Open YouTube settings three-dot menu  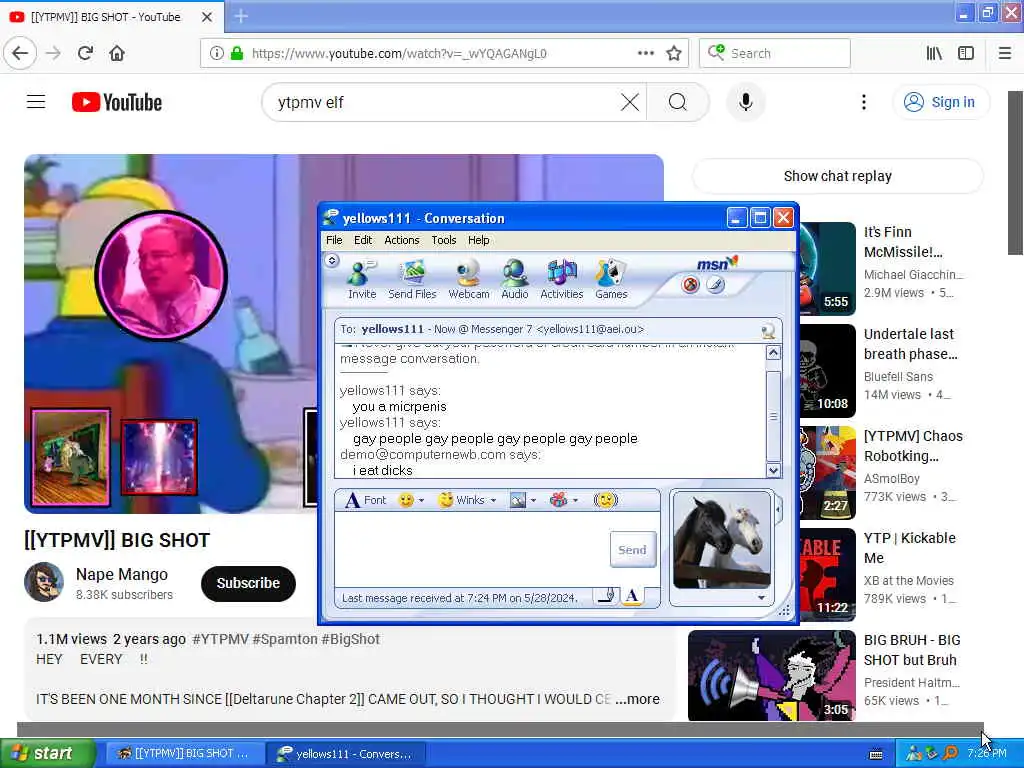(863, 102)
